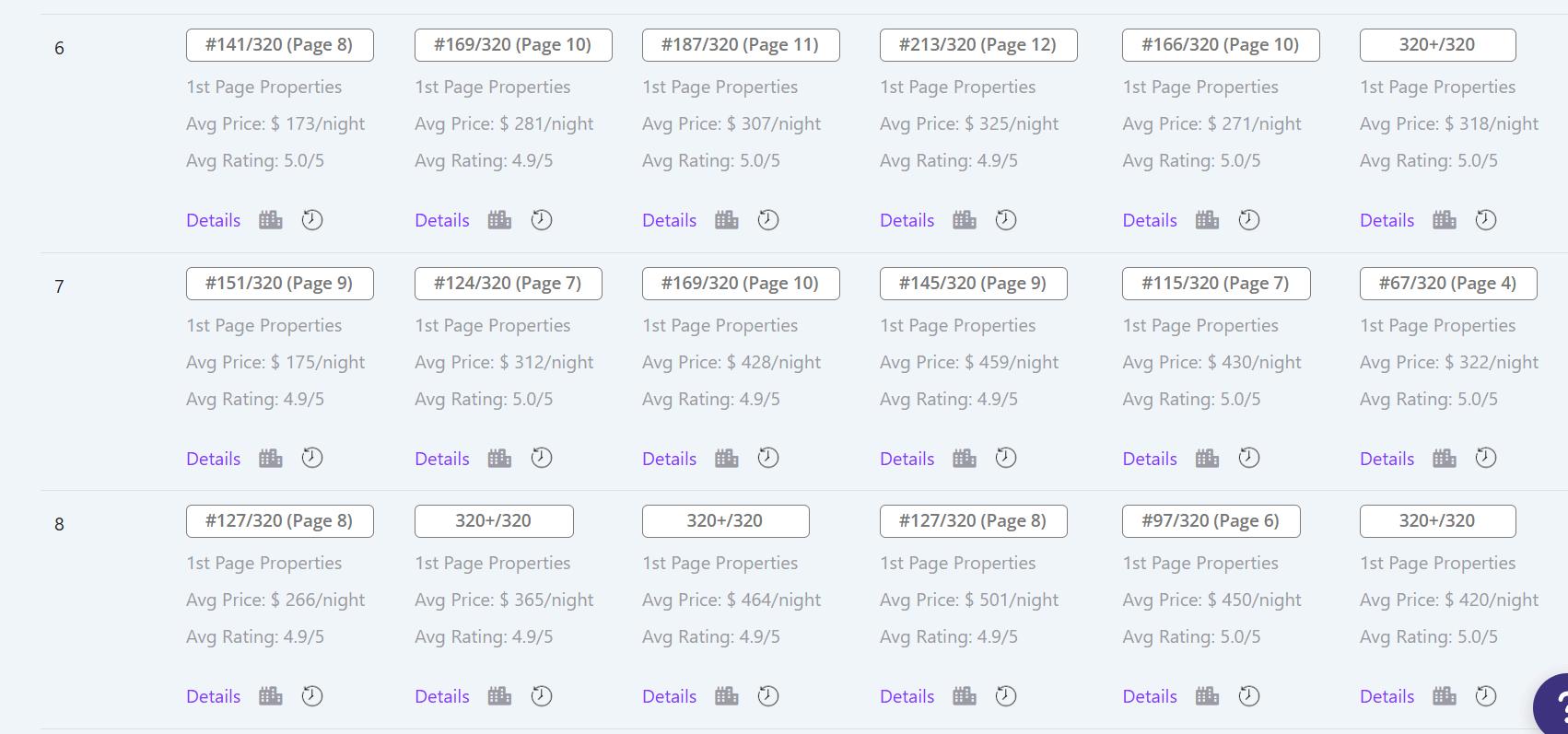Select the #166/320 (Page 10) rank button

1221,45
